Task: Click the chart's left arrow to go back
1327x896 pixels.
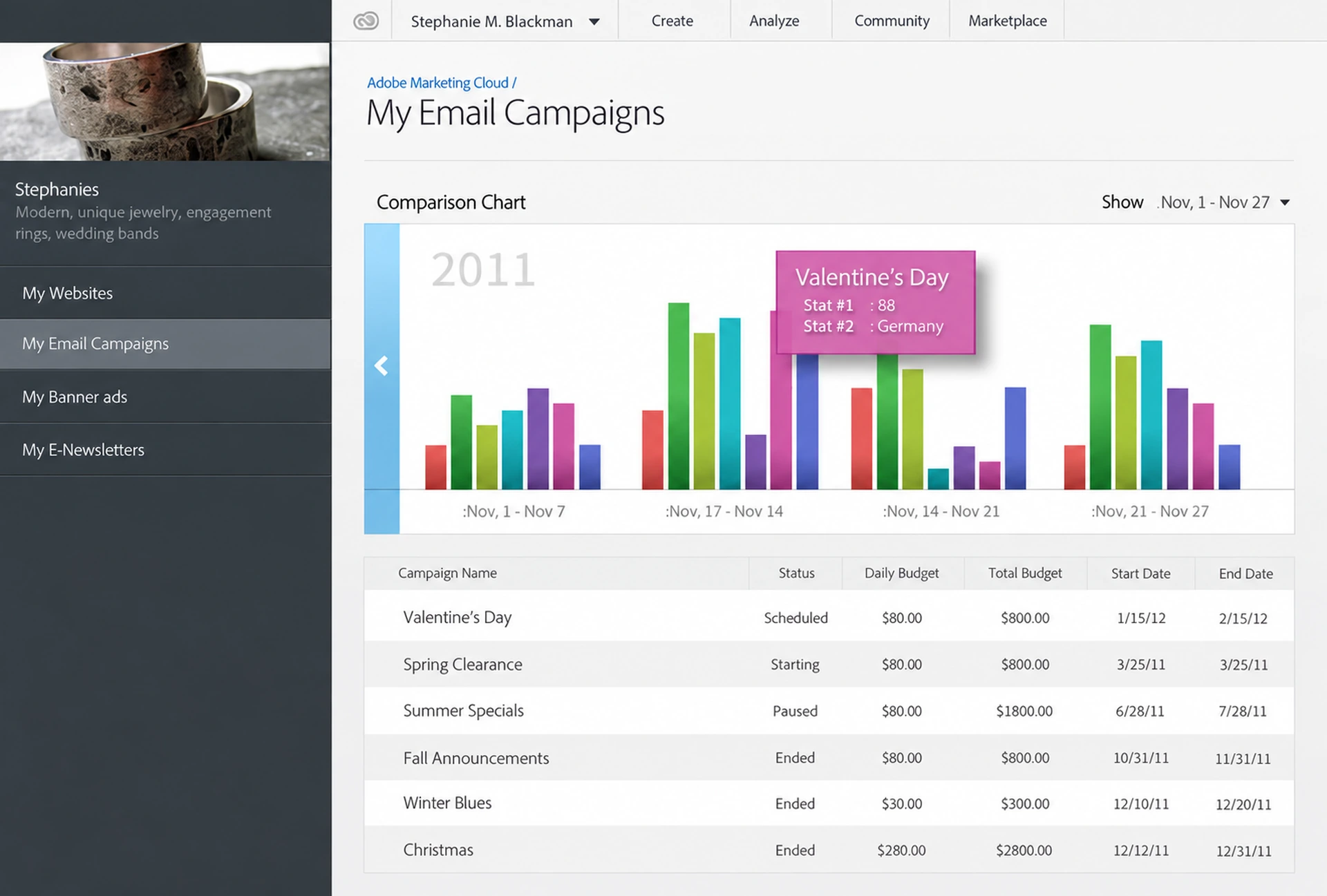Action: pos(382,365)
